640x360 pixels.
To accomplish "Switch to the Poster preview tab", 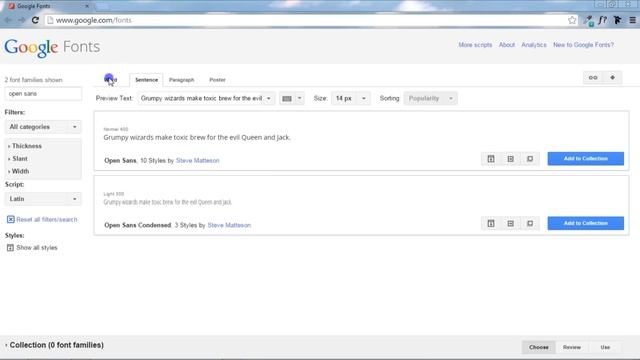I will tap(217, 80).
